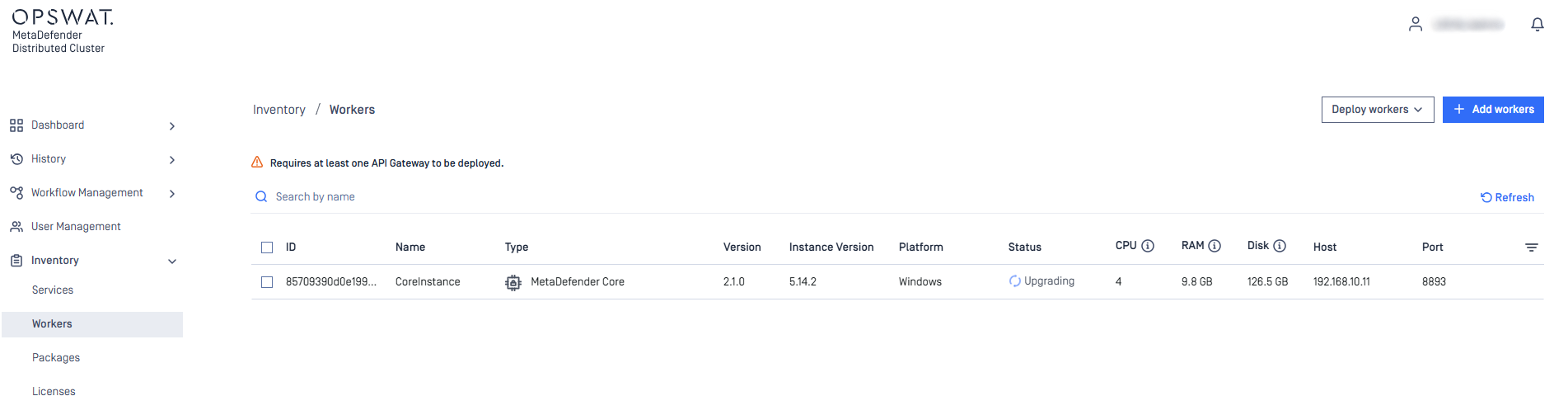This screenshot has width=1568, height=396.
Task: Select the CoreInstance row checkbox
Action: [x=267, y=282]
